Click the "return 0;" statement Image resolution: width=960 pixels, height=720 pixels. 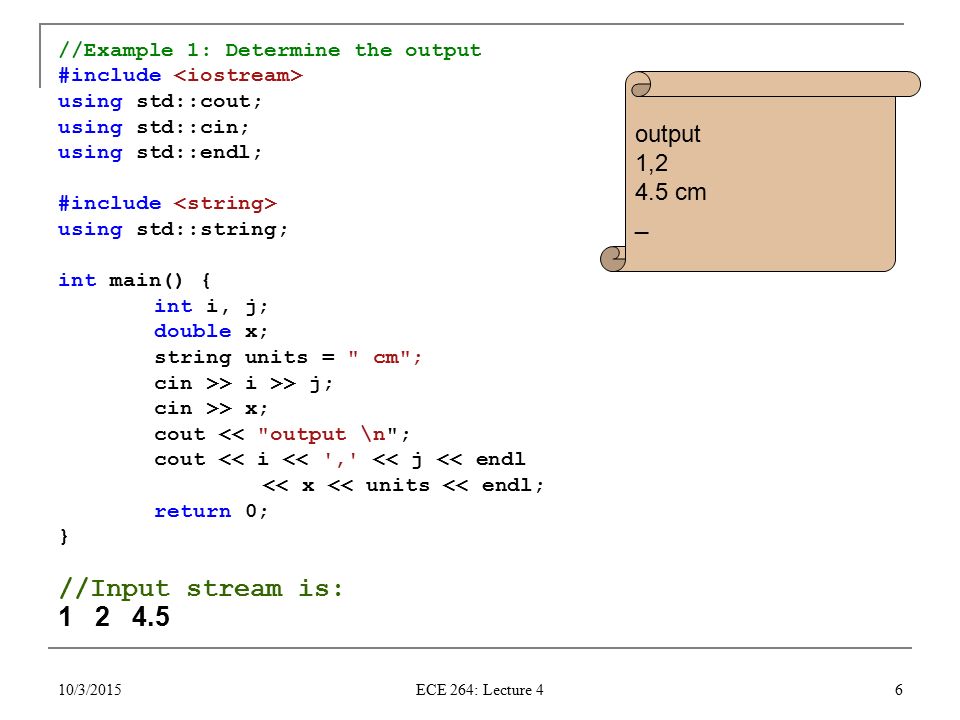[211, 511]
